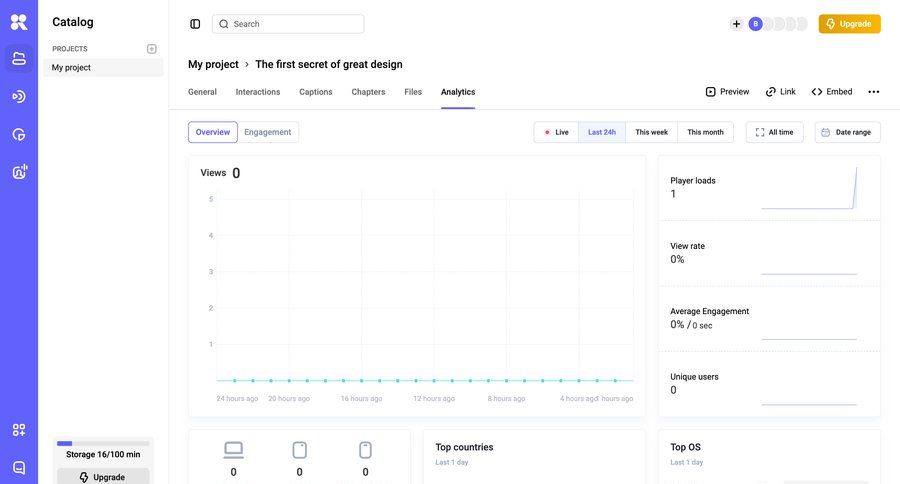The height and width of the screenshot is (484, 900).
Task: Open the B user avatar
Action: (x=755, y=24)
